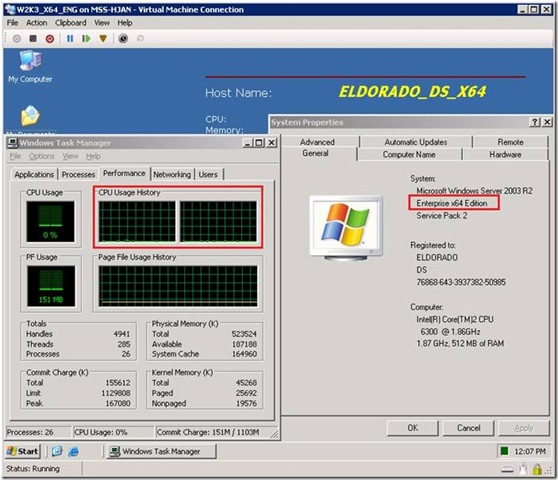Switch to the Networking tab
Screen dimensions: 558x480
pyautogui.click(x=172, y=174)
